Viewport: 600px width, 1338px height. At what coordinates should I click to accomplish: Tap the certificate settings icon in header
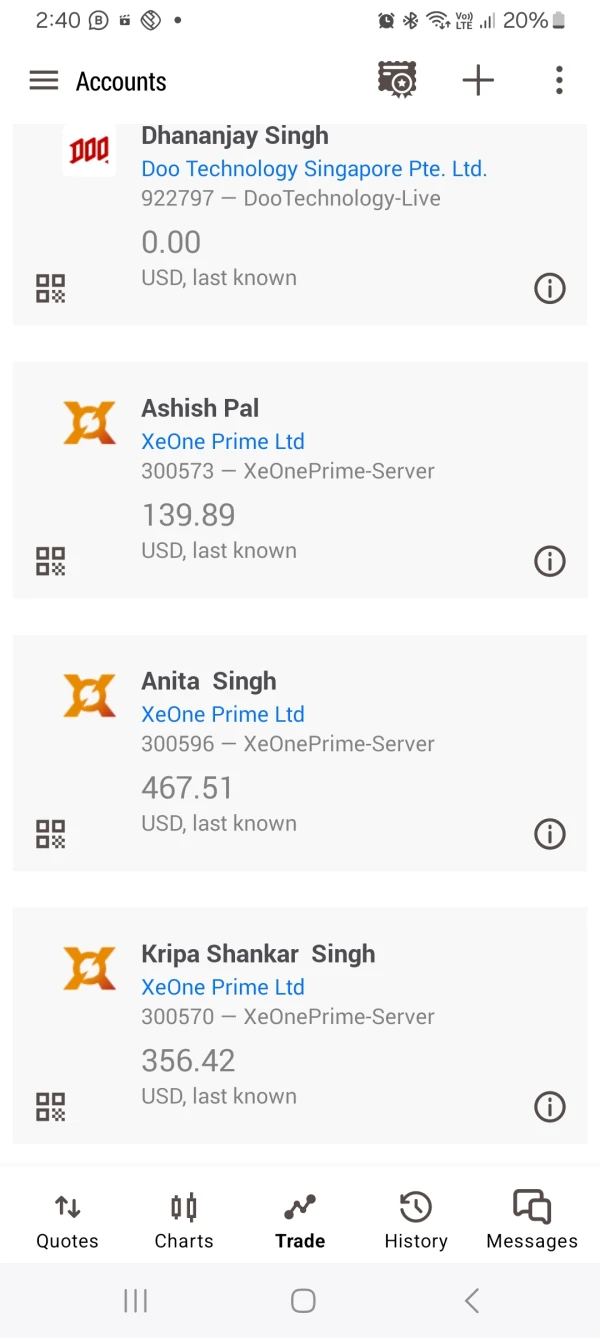pos(397,80)
